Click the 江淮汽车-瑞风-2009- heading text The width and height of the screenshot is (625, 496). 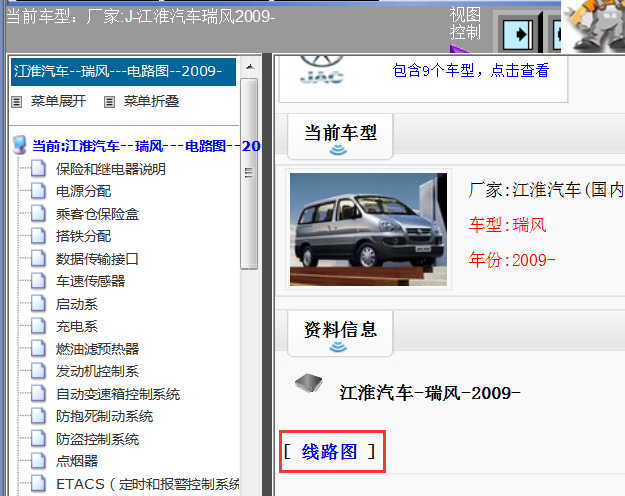click(x=430, y=394)
